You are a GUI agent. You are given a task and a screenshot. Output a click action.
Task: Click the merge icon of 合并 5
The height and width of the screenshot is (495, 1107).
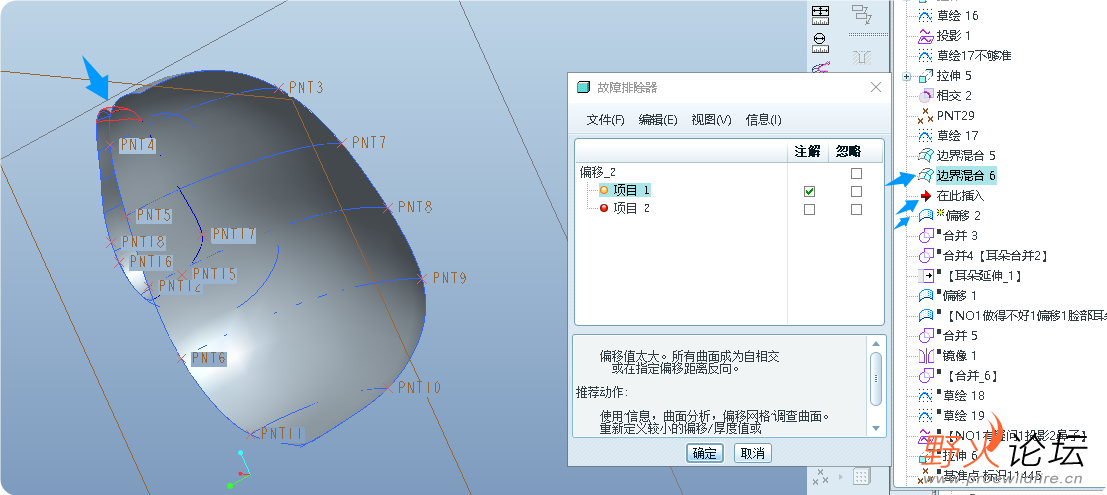(x=926, y=335)
